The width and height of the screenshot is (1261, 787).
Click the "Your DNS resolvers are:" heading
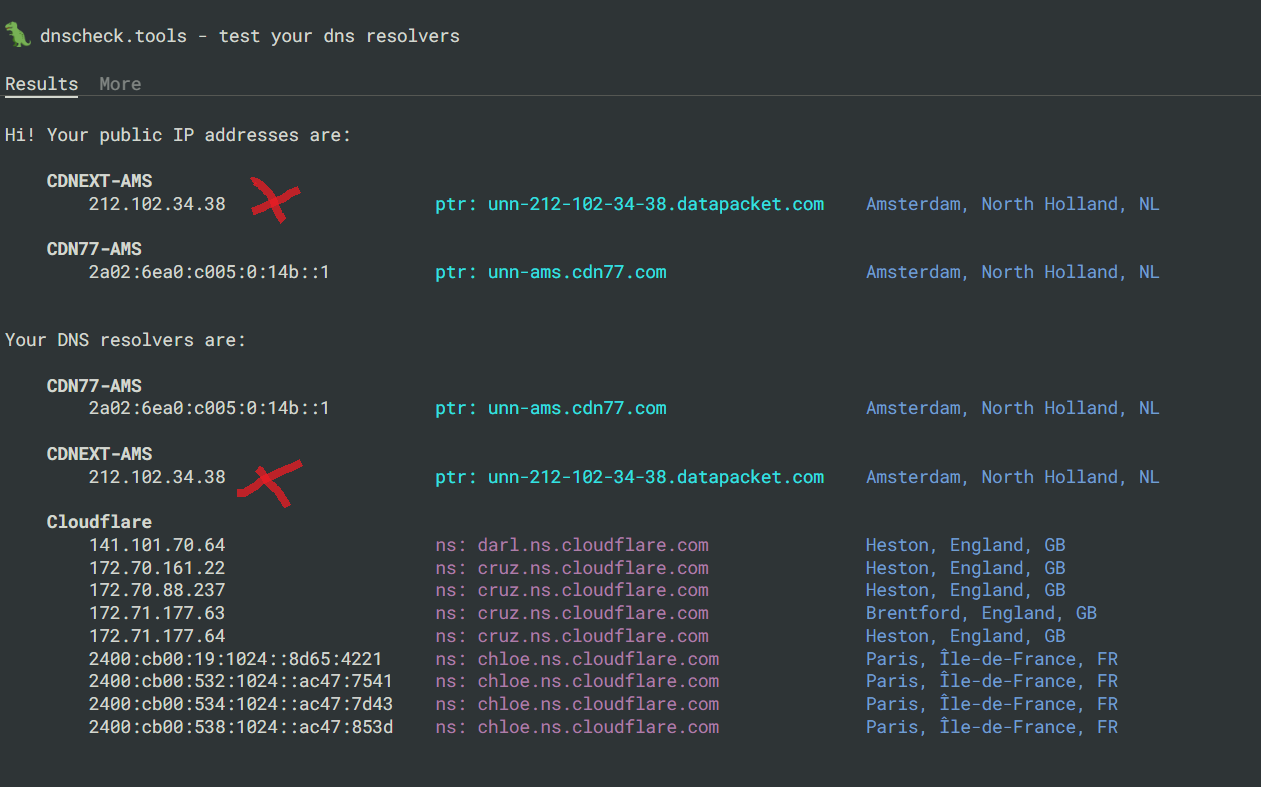click(x=125, y=340)
